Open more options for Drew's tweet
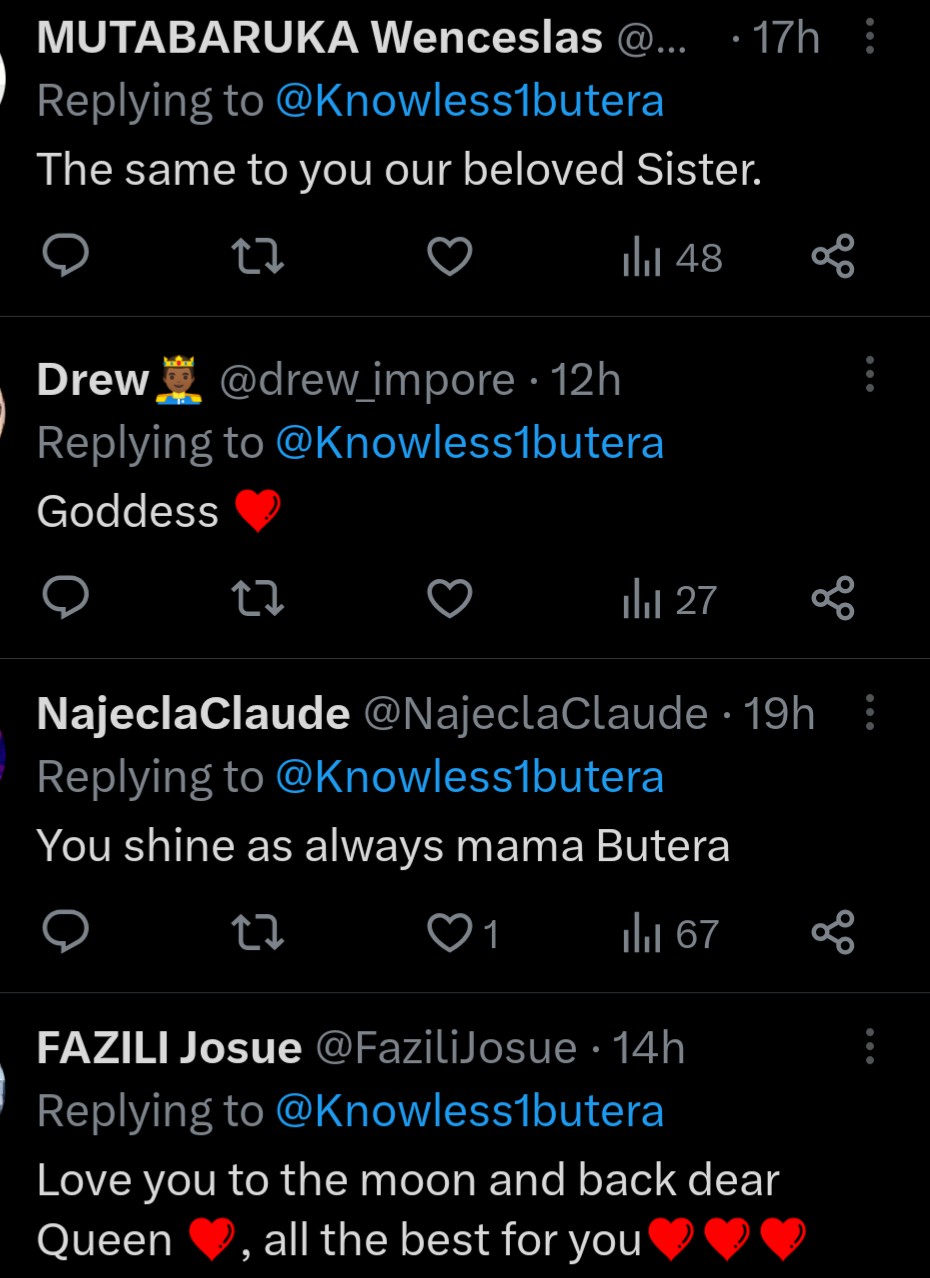930x1278 pixels. click(869, 374)
